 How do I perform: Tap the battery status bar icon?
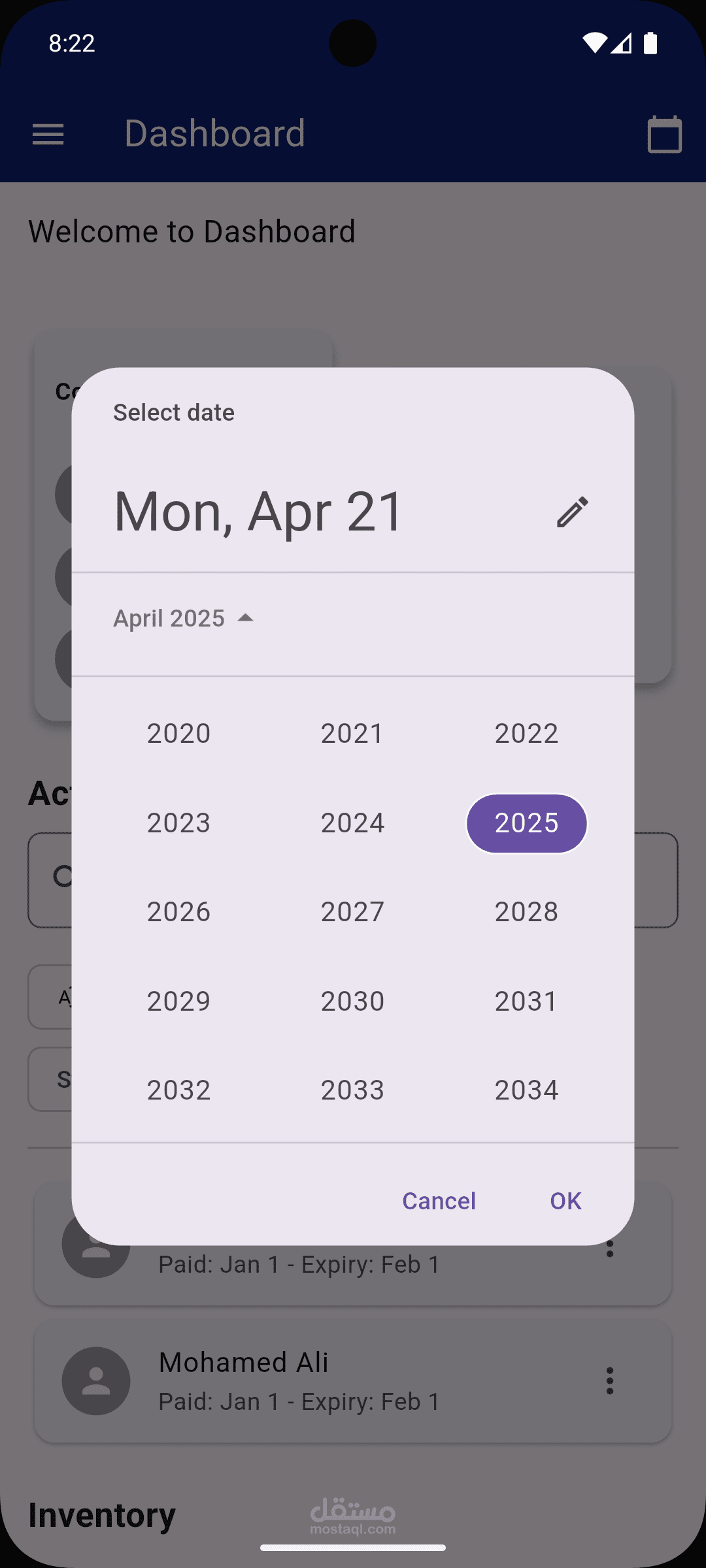click(x=650, y=43)
